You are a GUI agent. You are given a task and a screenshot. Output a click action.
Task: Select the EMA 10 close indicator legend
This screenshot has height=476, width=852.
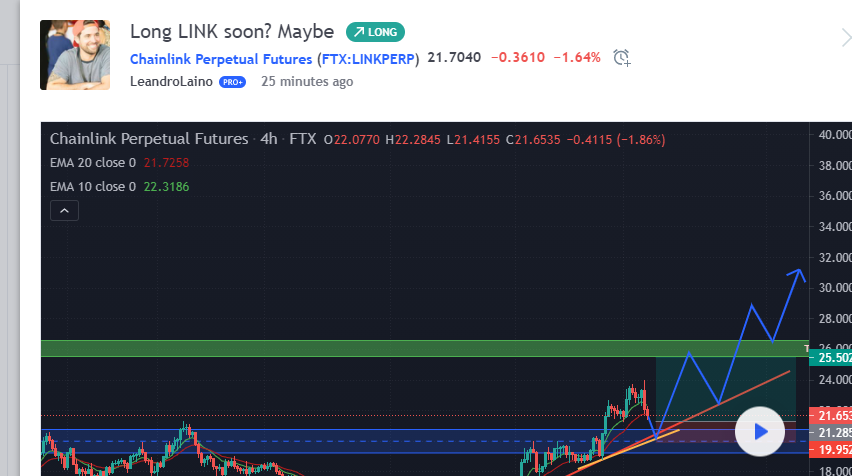point(120,186)
